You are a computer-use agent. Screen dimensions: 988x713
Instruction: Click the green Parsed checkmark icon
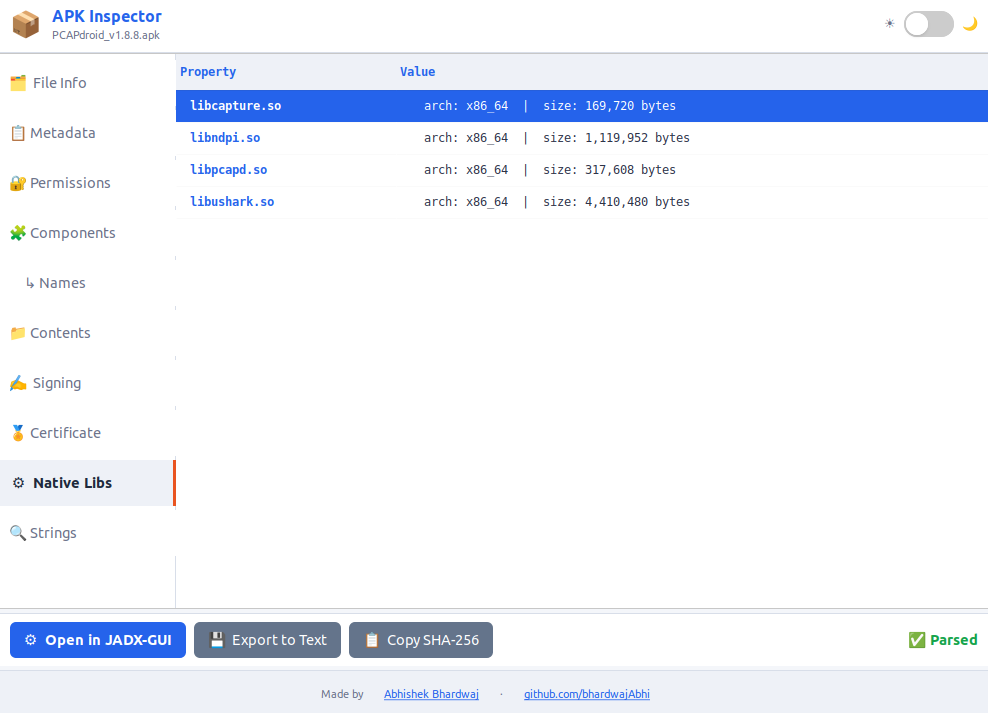click(x=917, y=640)
